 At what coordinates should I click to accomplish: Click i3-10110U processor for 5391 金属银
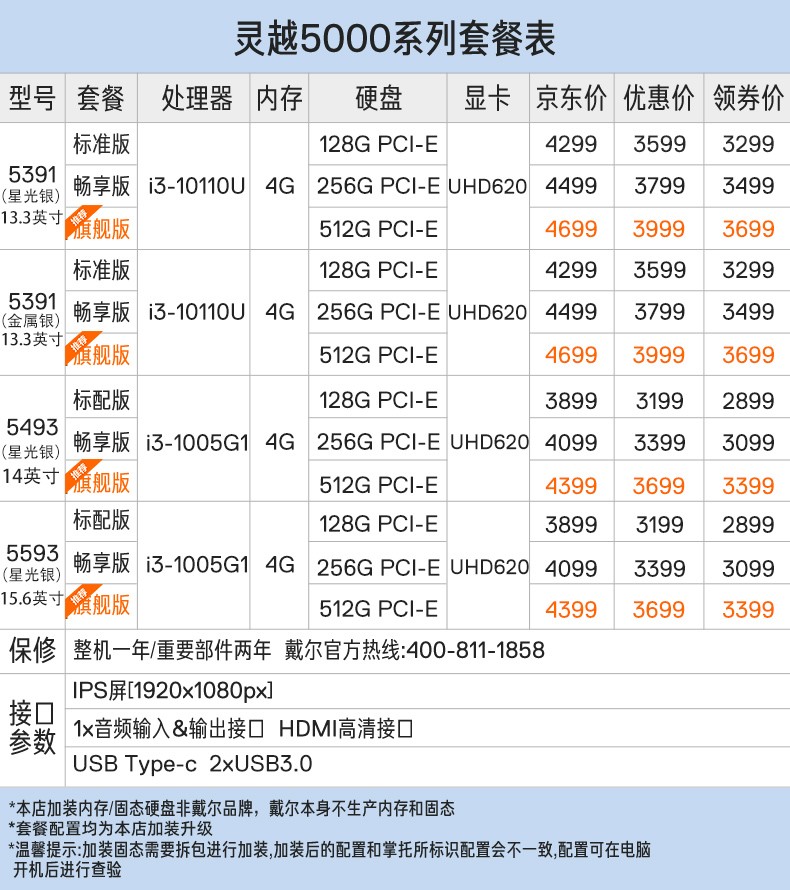(x=196, y=312)
